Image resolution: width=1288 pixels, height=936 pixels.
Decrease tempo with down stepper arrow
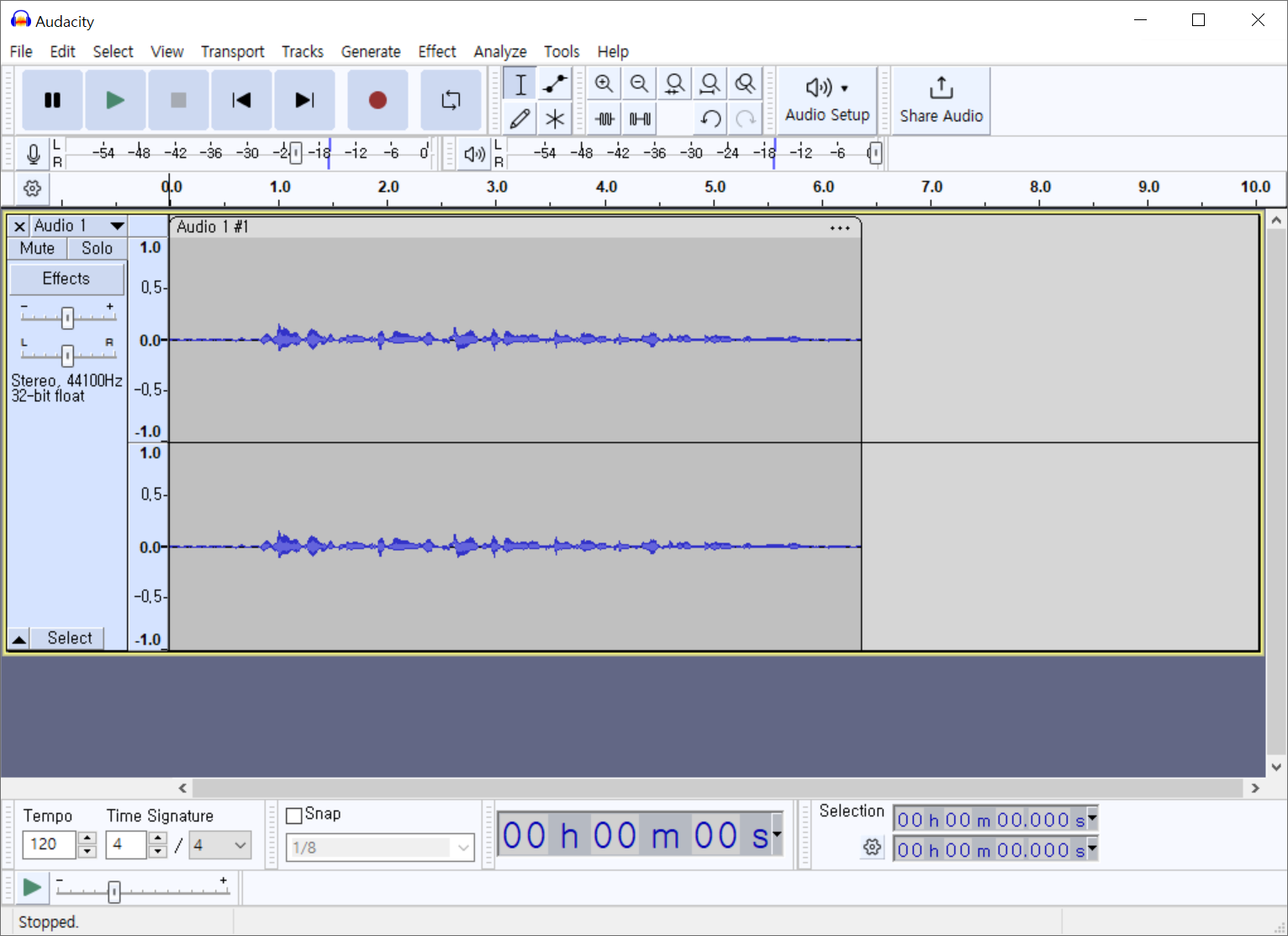(87, 852)
